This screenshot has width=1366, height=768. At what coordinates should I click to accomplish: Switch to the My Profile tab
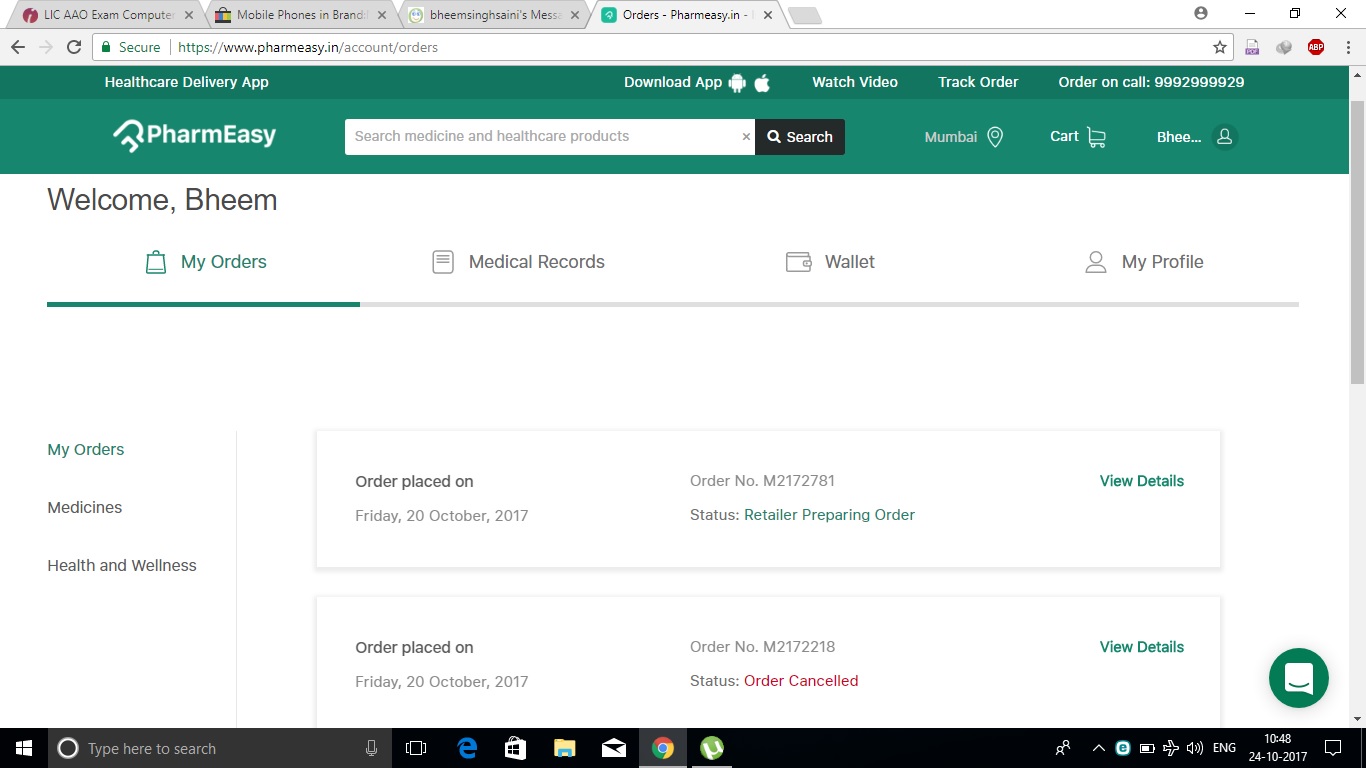(1144, 262)
